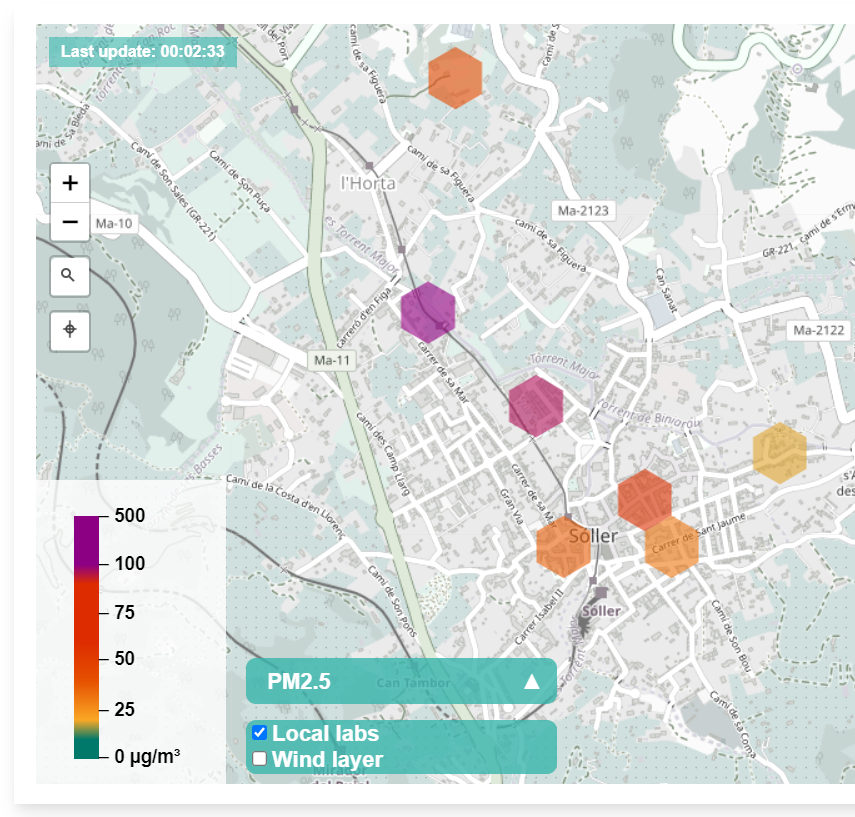
Task: Enable the Wind layer checkbox
Action: (260, 759)
